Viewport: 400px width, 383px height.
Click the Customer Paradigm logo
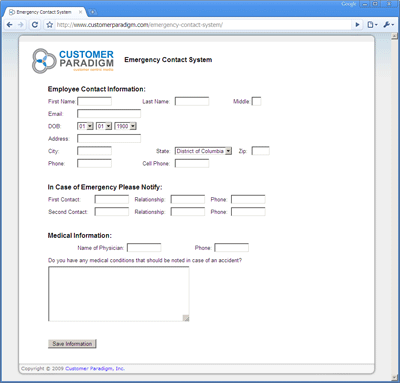pos(73,61)
